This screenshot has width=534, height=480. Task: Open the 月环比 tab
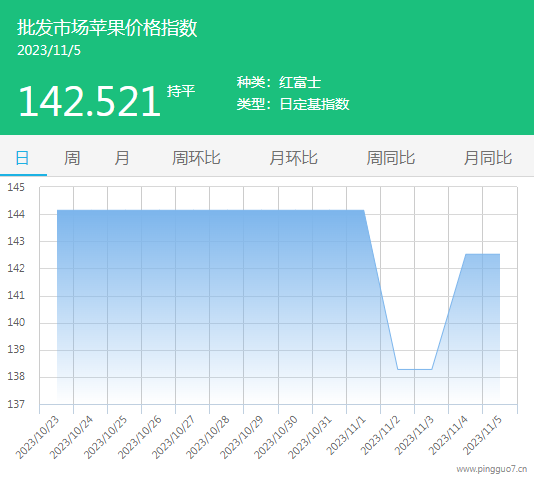point(294,158)
